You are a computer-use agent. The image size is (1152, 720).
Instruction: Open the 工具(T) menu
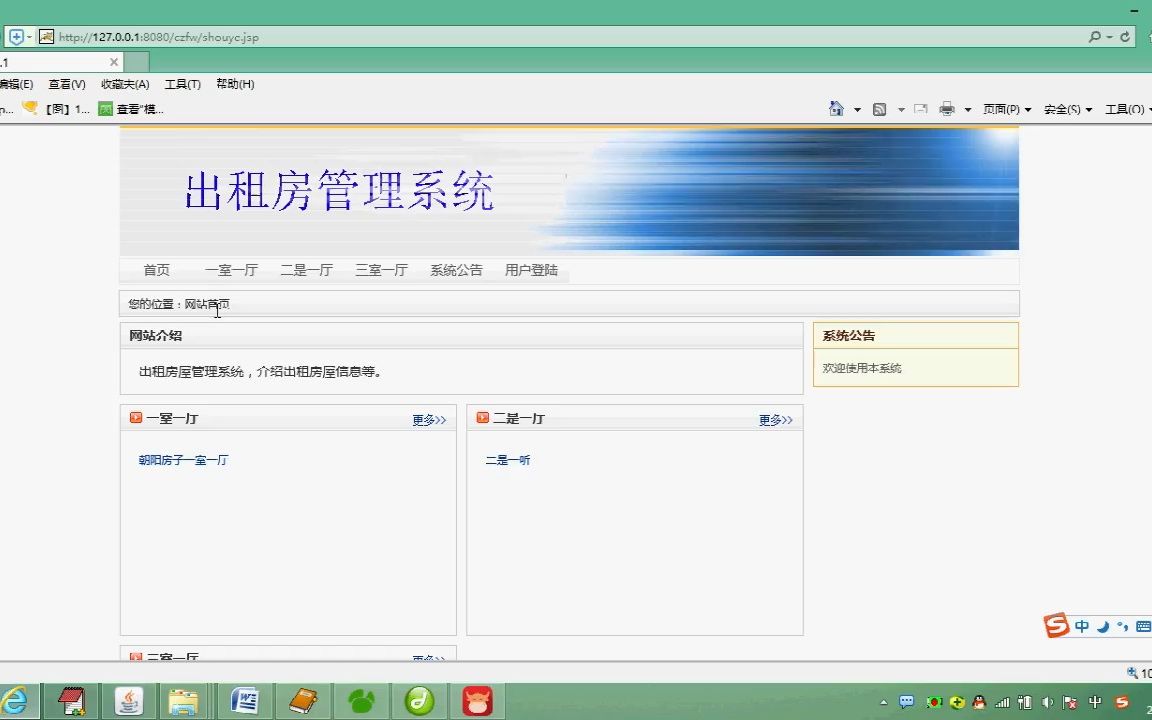coord(181,84)
